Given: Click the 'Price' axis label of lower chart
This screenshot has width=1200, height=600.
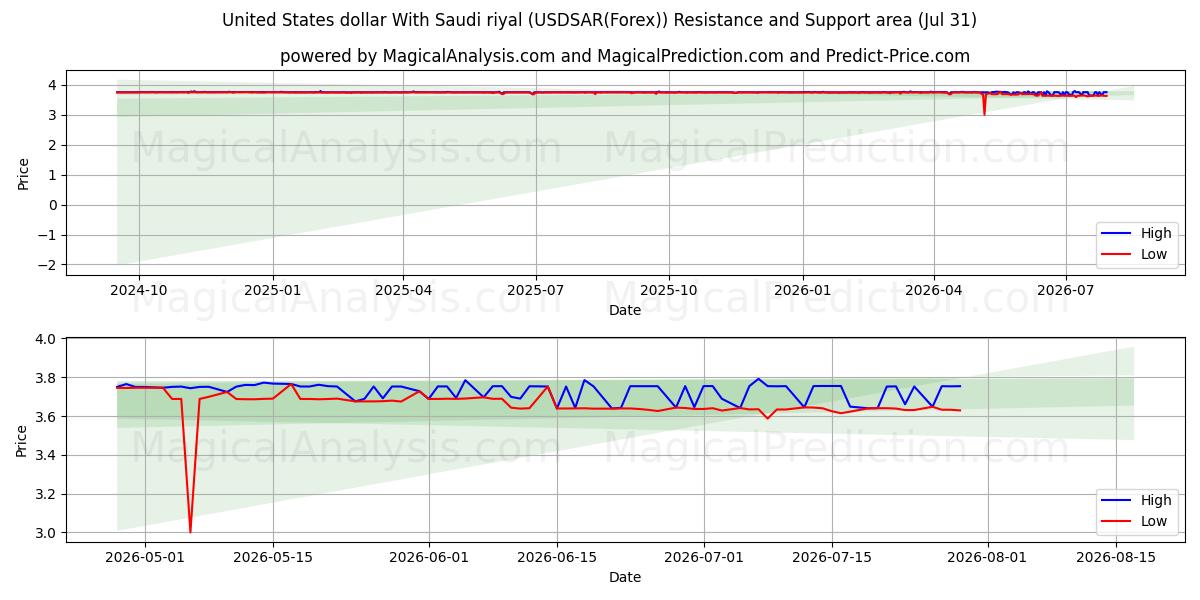Looking at the screenshot, I should click(x=23, y=440).
